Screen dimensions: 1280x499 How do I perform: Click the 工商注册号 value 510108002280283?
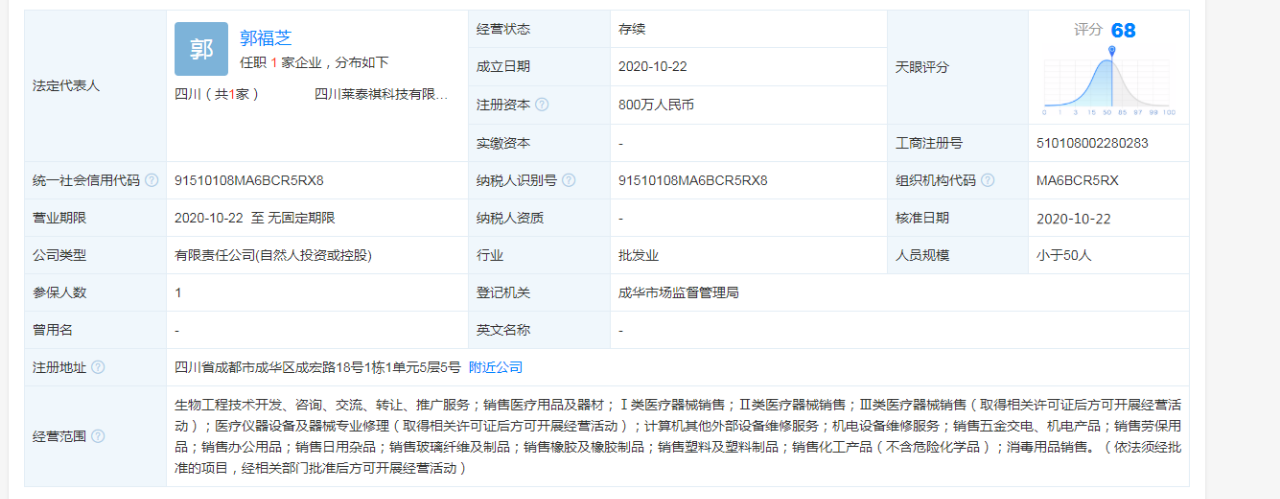pos(1092,143)
